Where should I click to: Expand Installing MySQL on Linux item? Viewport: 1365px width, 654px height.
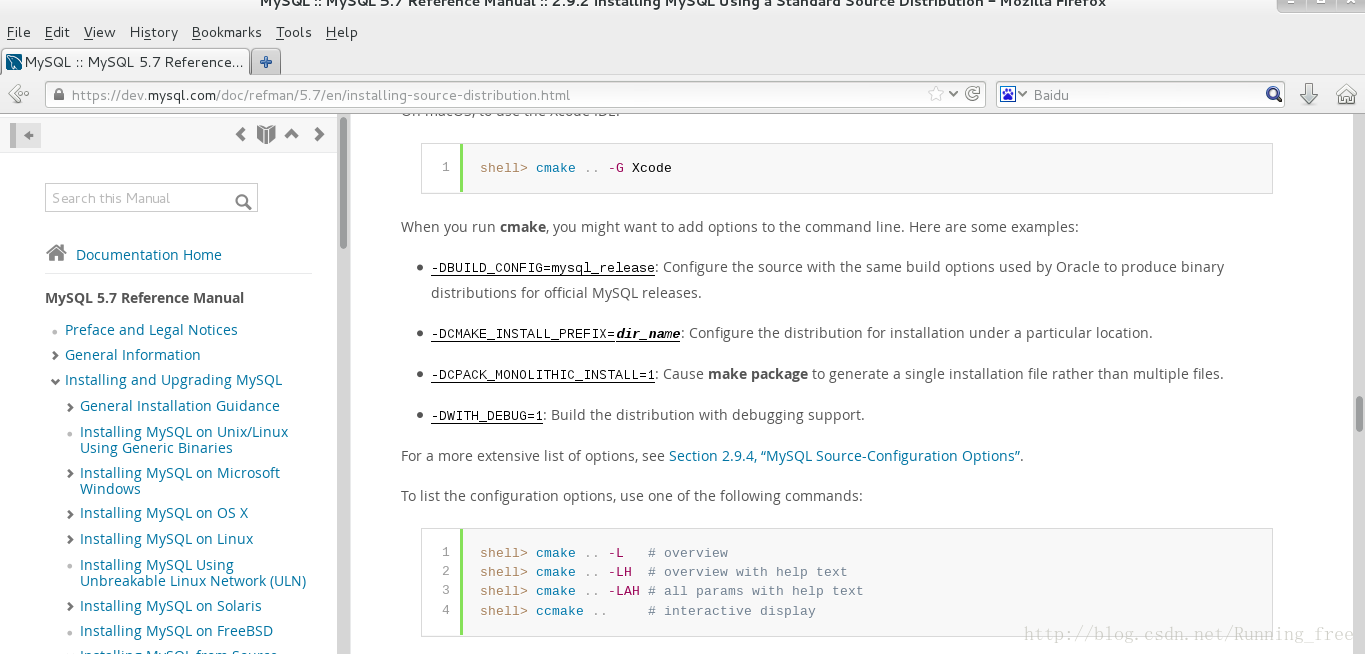[70, 540]
